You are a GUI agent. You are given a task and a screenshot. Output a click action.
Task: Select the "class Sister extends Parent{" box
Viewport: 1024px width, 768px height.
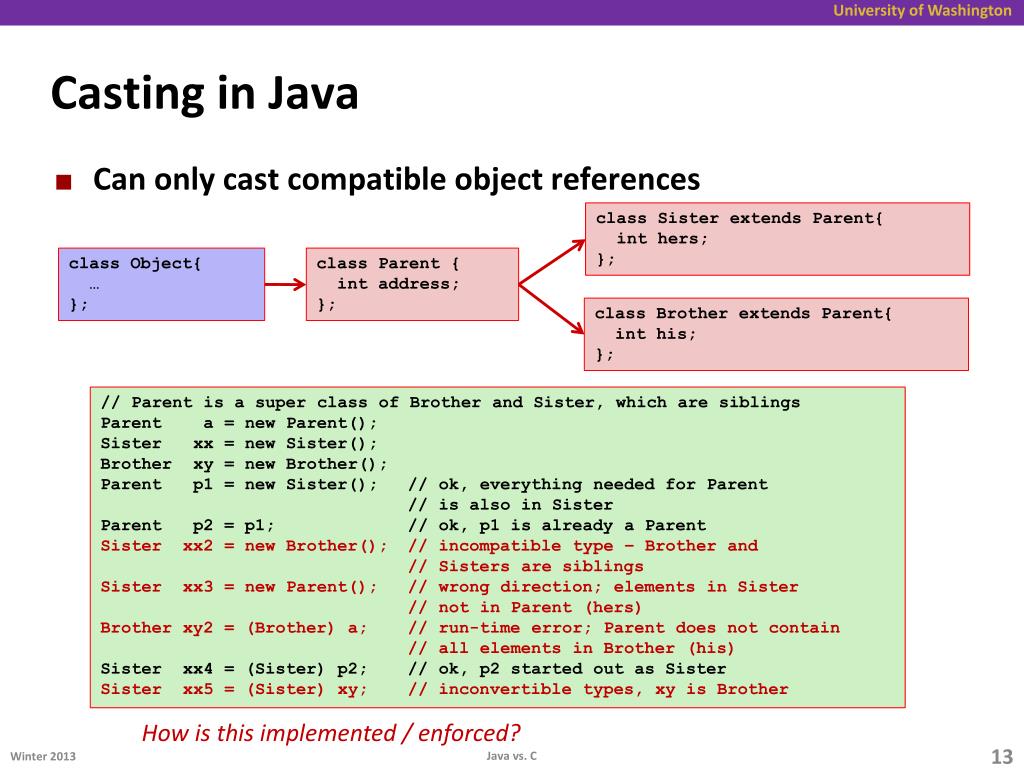point(777,239)
